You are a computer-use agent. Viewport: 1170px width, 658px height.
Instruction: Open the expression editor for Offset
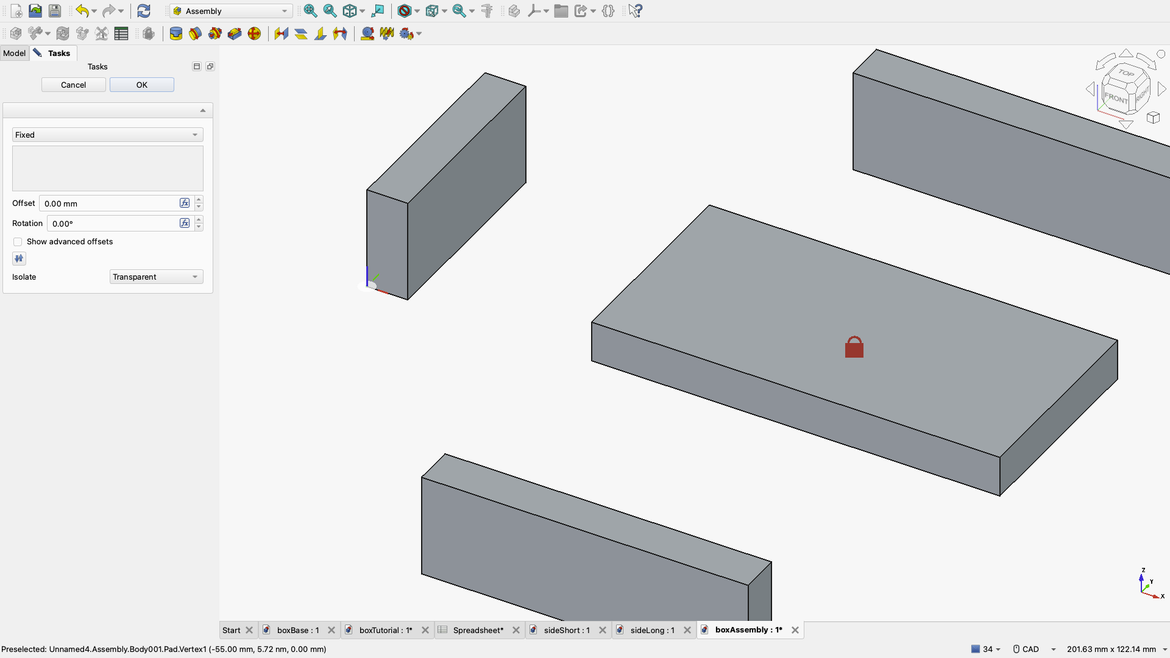click(x=184, y=202)
